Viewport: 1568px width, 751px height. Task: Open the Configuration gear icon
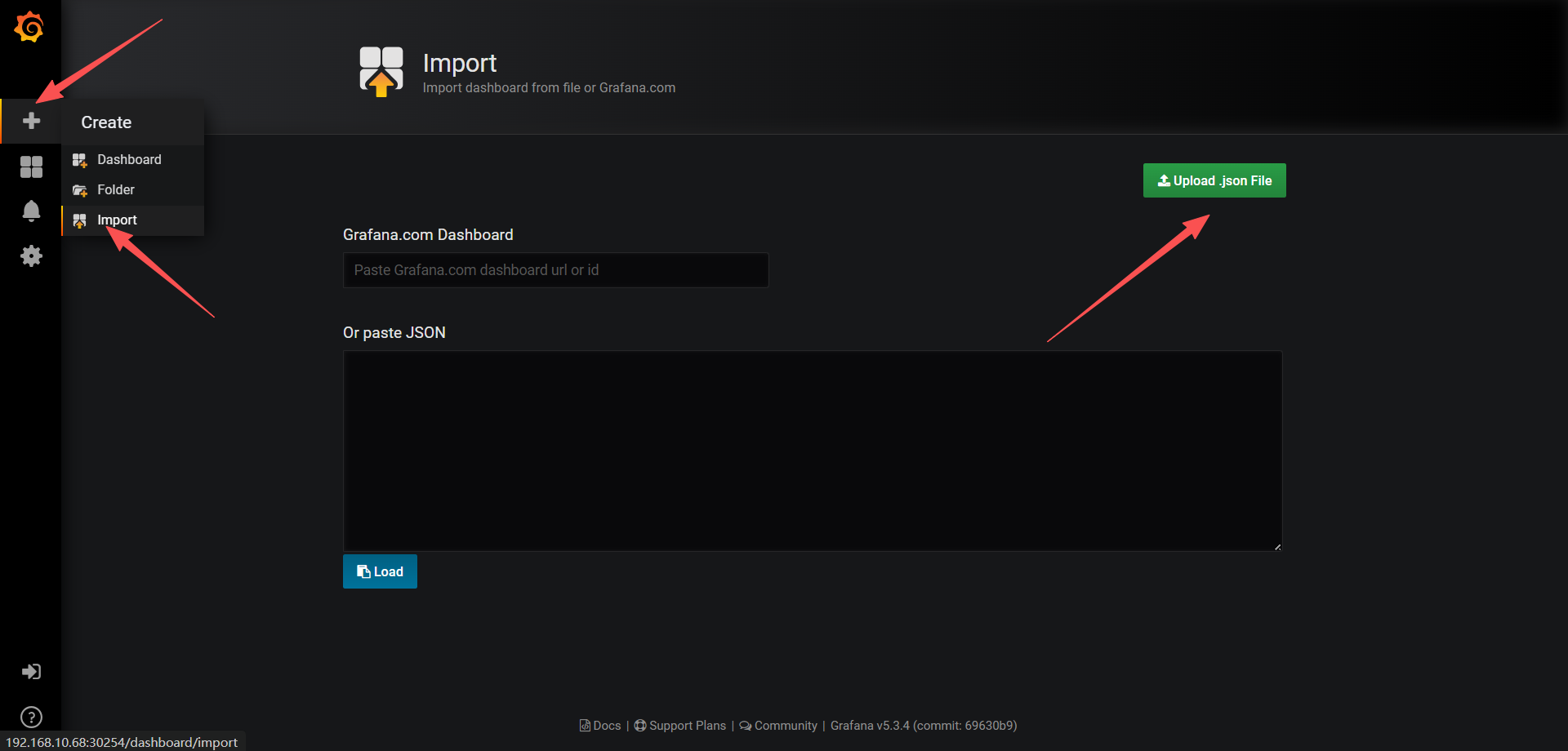coord(31,256)
